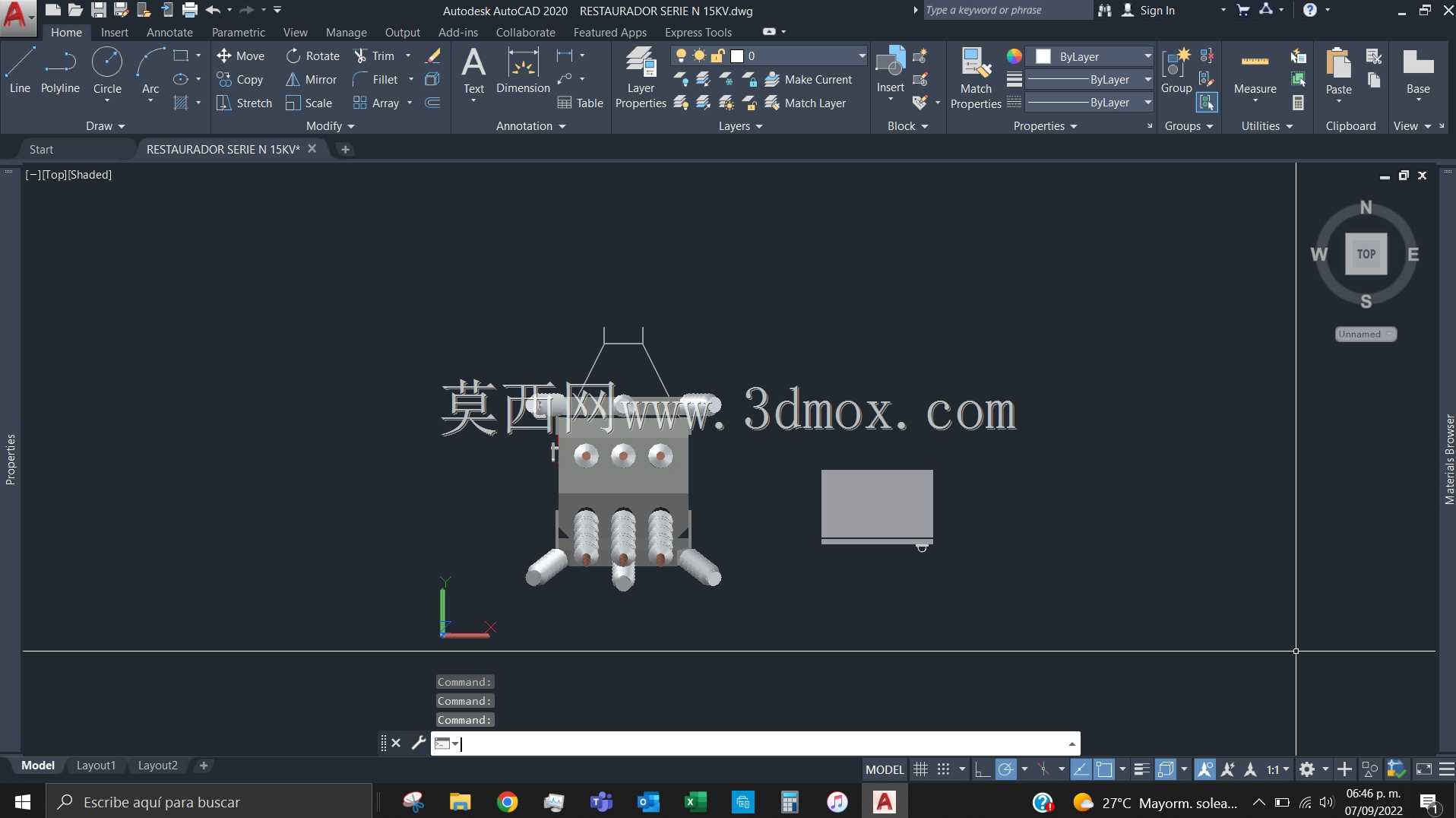Select the Circle tool
Screen dimensions: 1456x818
point(107,70)
